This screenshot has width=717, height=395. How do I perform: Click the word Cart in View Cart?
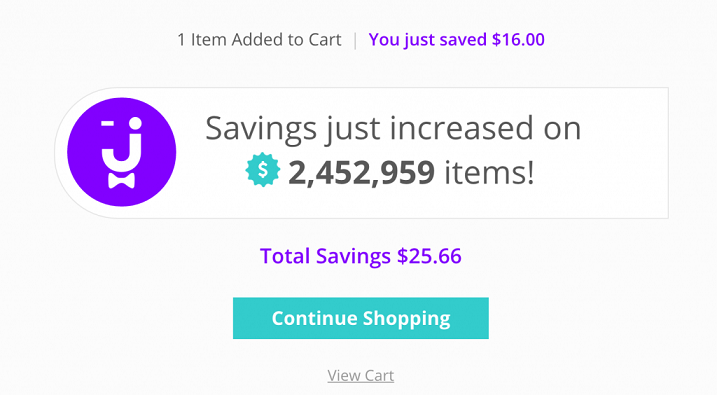379,376
